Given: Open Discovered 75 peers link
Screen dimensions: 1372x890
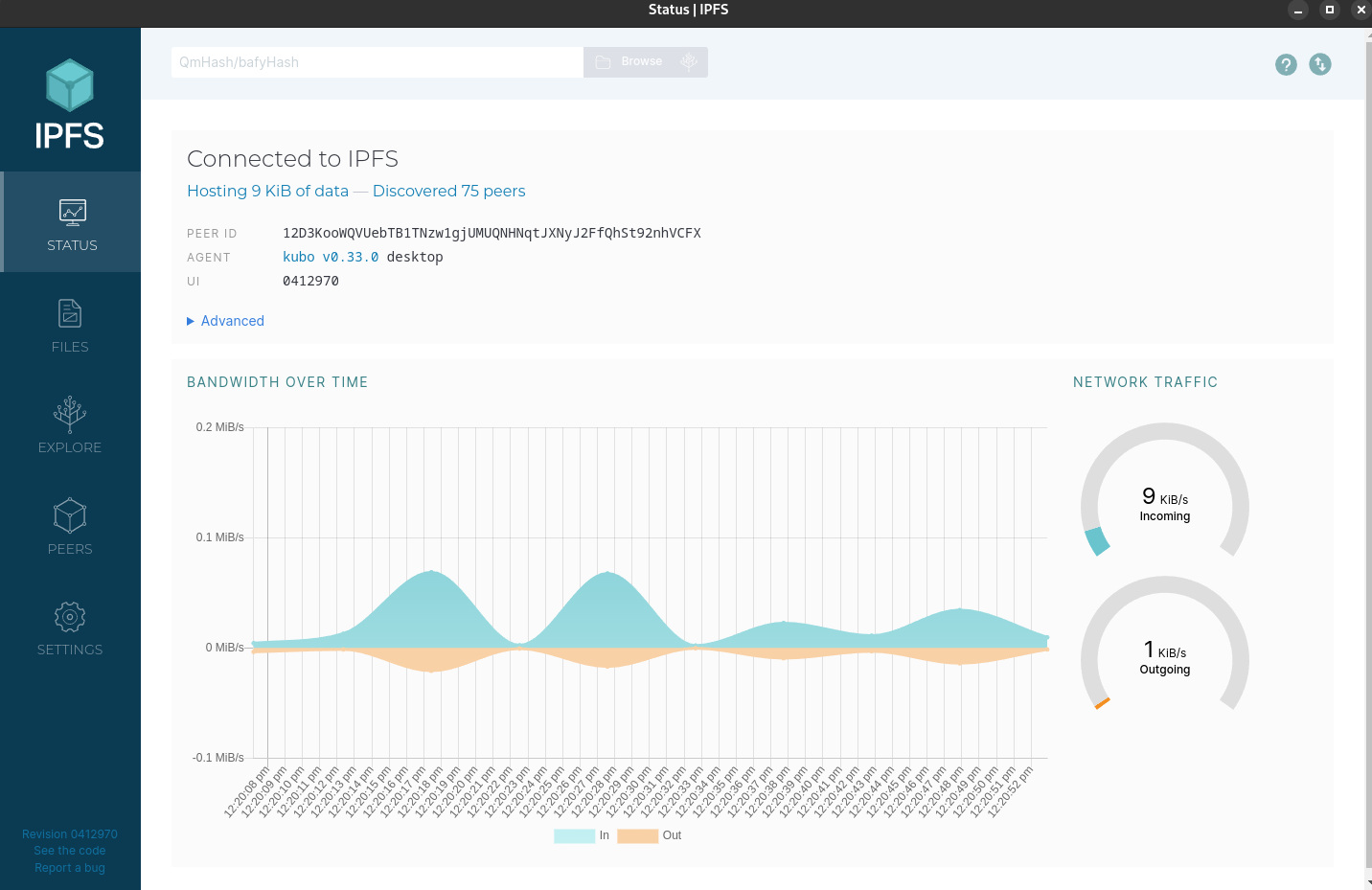Looking at the screenshot, I should (449, 191).
